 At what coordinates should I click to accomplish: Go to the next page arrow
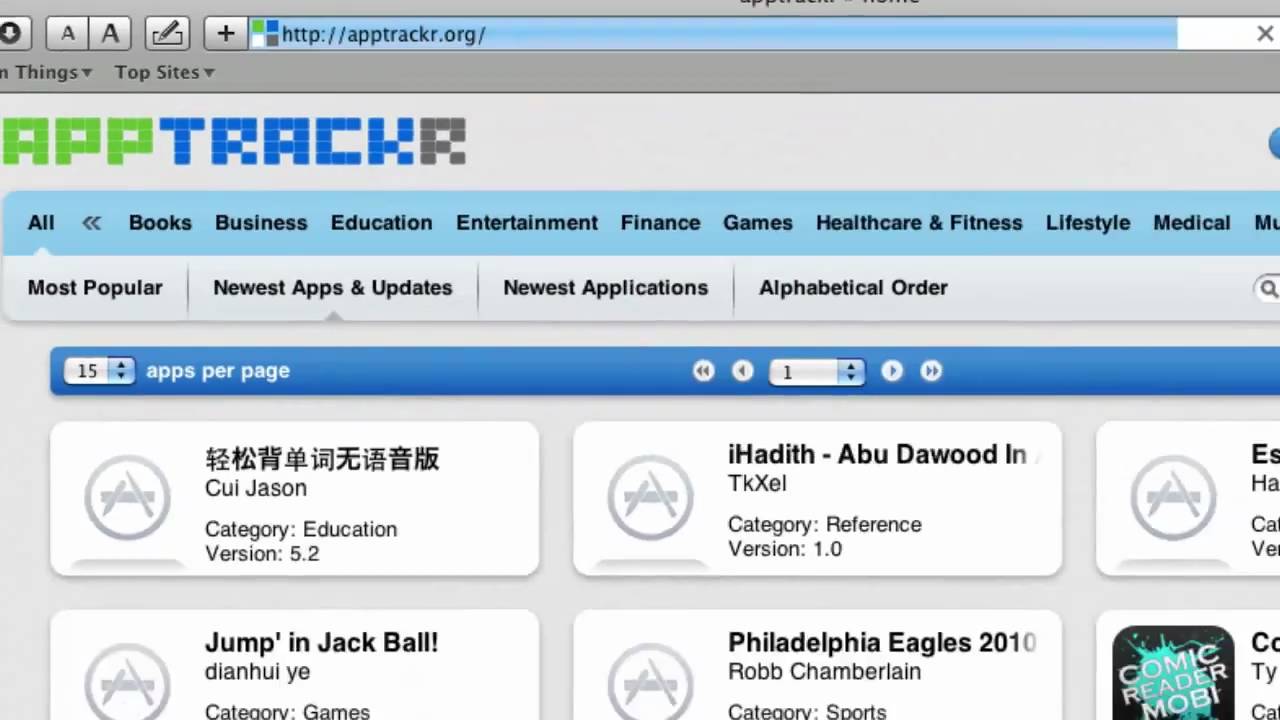(892, 371)
